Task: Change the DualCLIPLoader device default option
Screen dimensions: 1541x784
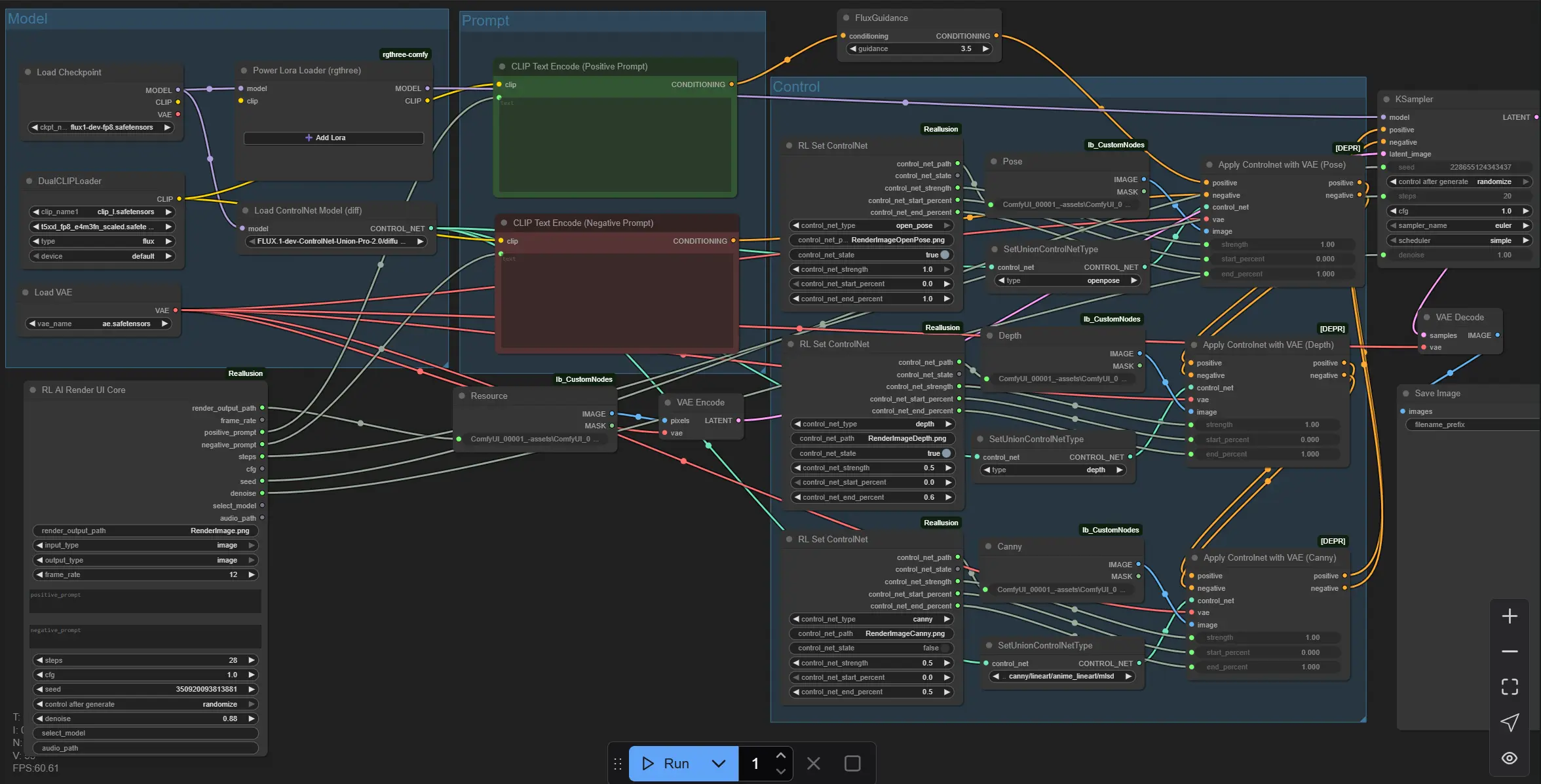Action: [102, 256]
